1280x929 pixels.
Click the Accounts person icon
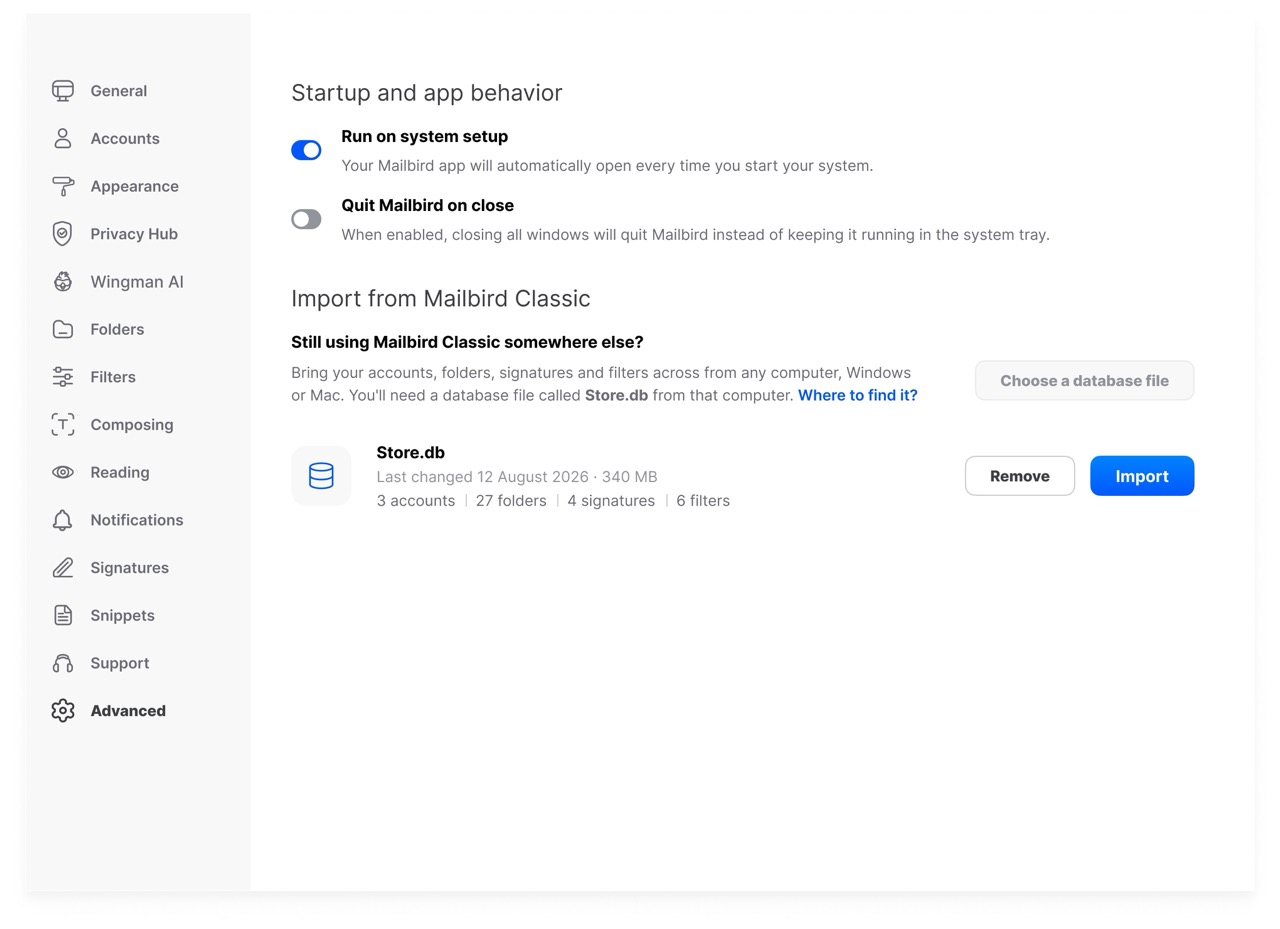[63, 139]
